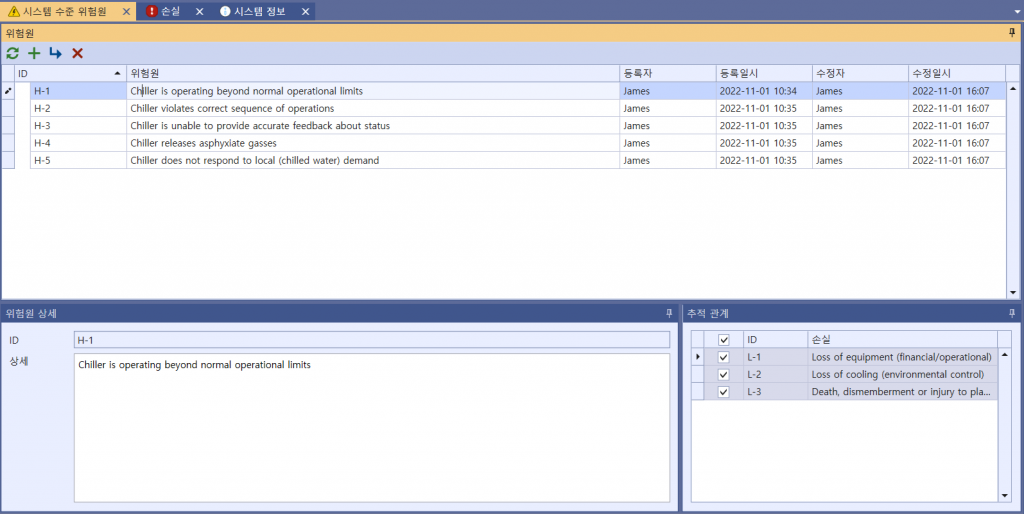
Task: Open the tab list dropdown arrow in the tab bar
Action: (1017, 12)
